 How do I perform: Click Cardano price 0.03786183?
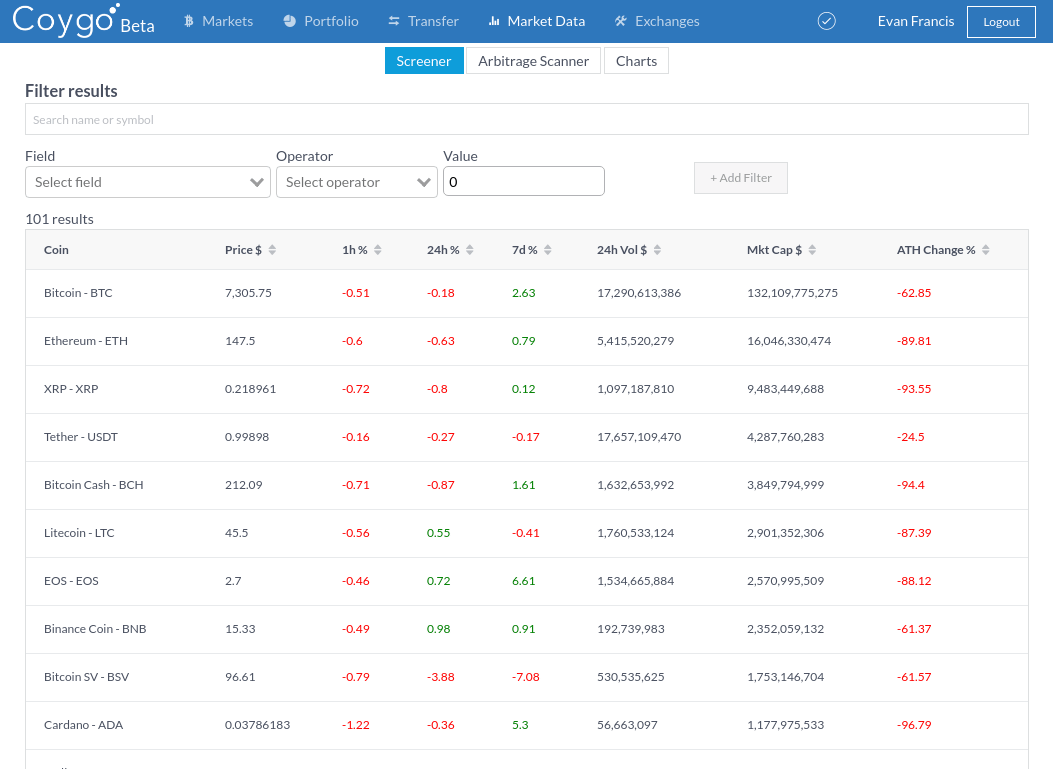[257, 725]
